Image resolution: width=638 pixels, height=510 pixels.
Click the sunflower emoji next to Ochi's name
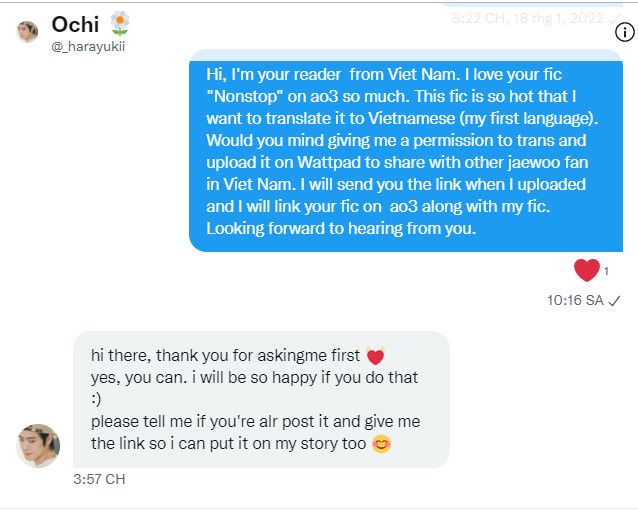click(x=120, y=23)
